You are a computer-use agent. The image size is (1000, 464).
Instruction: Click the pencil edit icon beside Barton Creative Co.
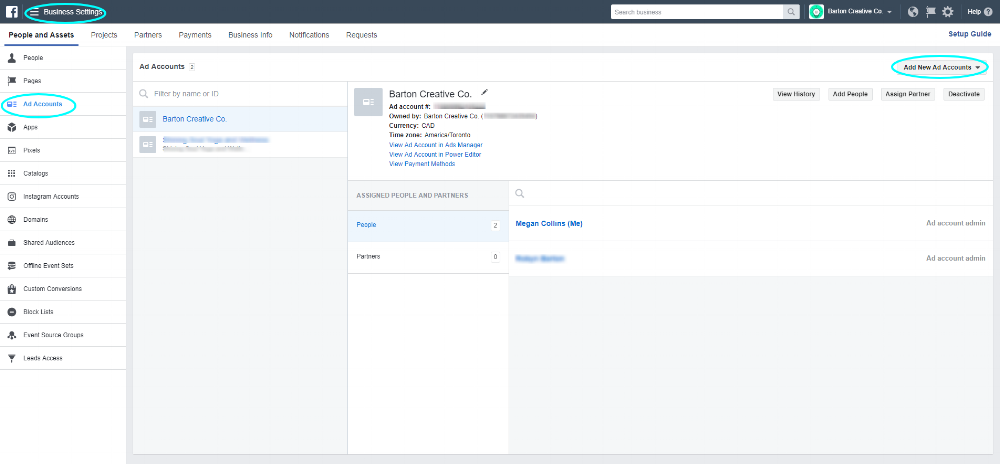coord(485,92)
